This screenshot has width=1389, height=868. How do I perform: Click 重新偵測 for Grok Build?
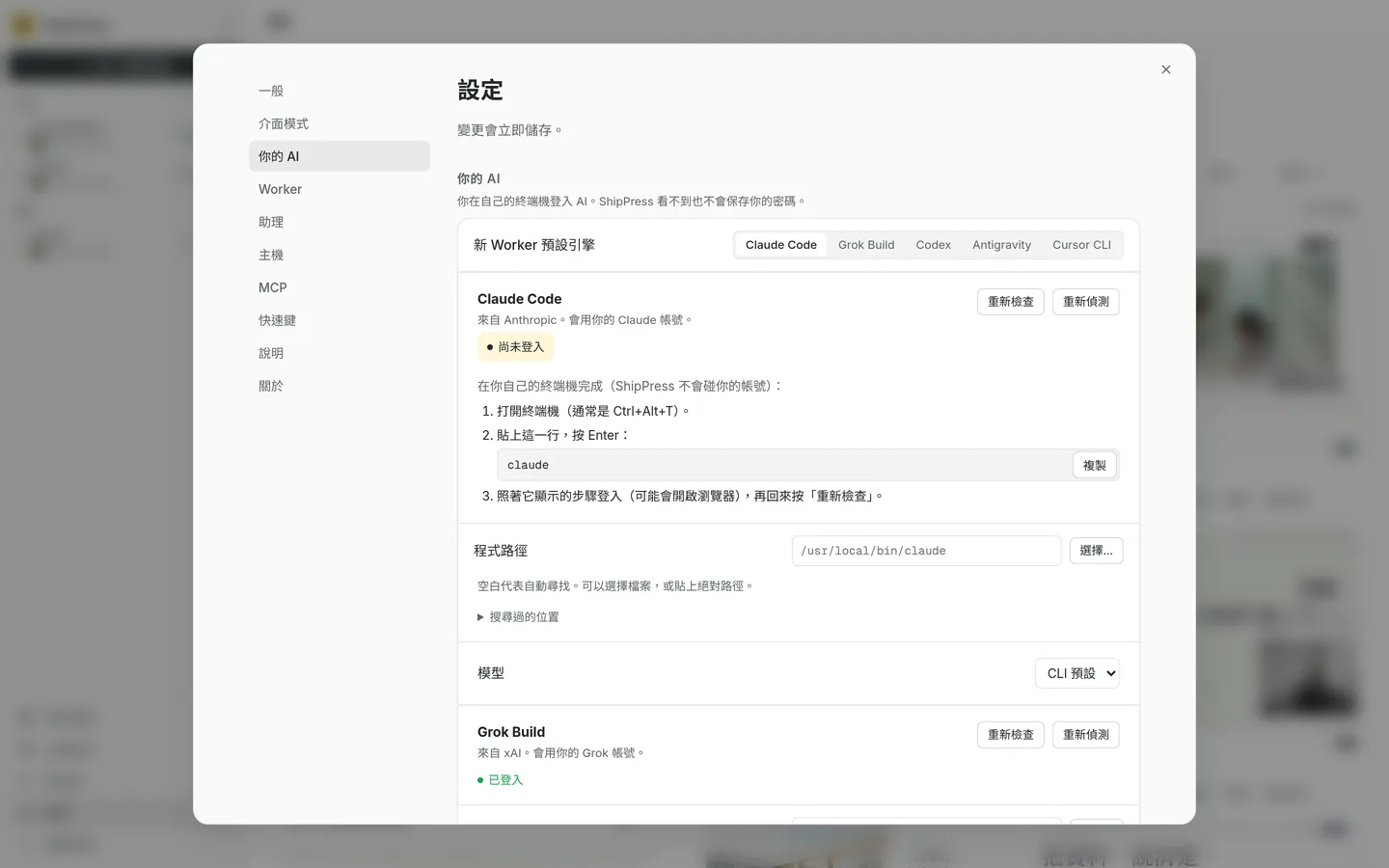click(x=1086, y=735)
